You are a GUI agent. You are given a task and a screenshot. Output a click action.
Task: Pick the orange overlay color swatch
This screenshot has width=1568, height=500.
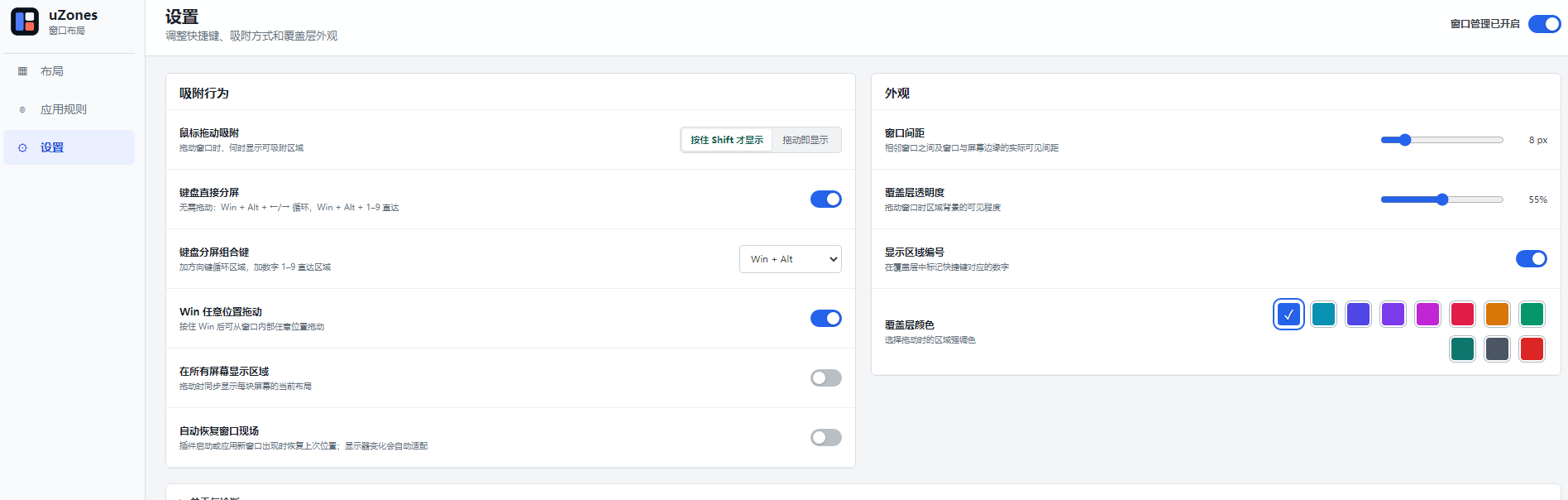point(1497,315)
